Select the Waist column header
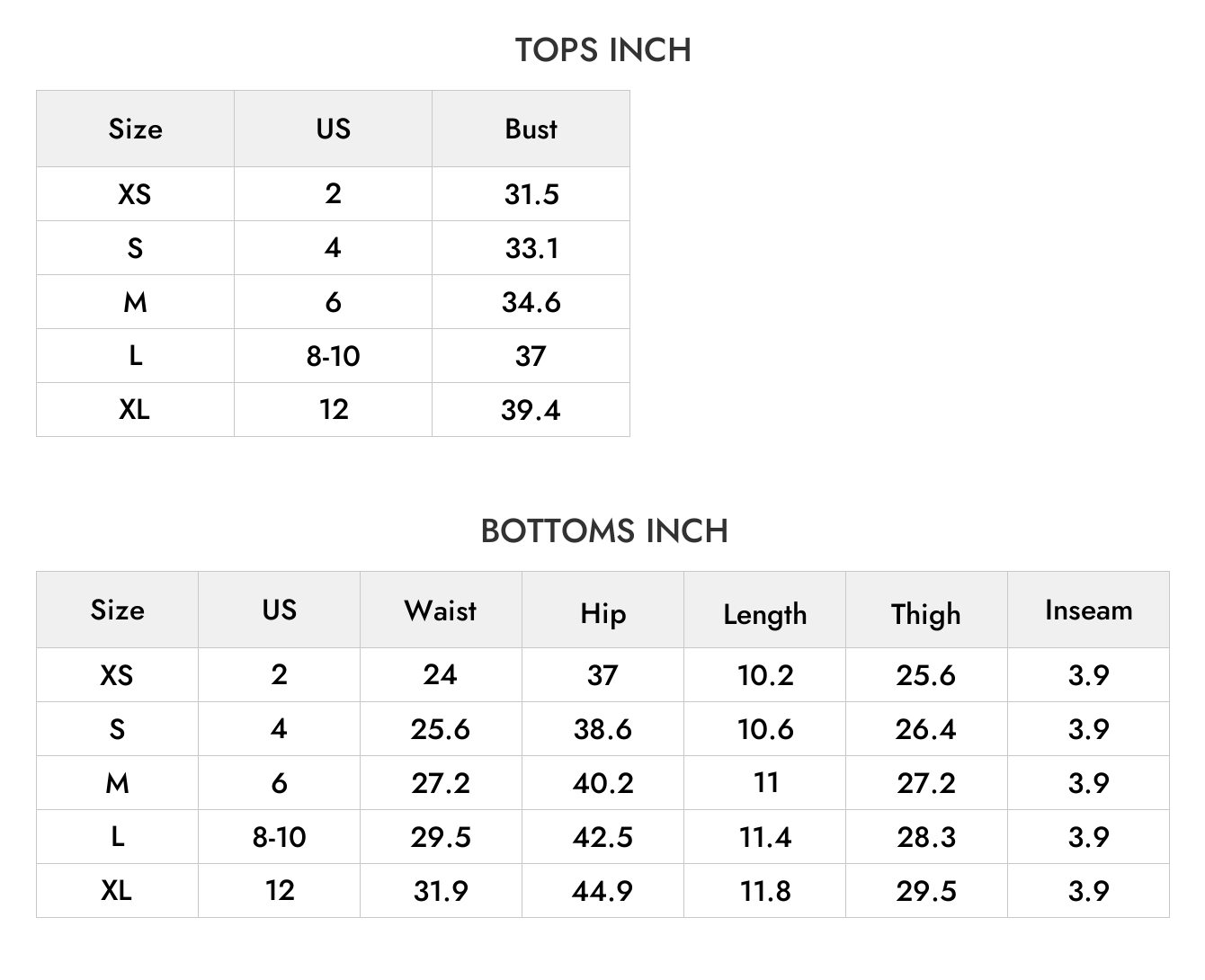1205x980 pixels. (x=441, y=610)
